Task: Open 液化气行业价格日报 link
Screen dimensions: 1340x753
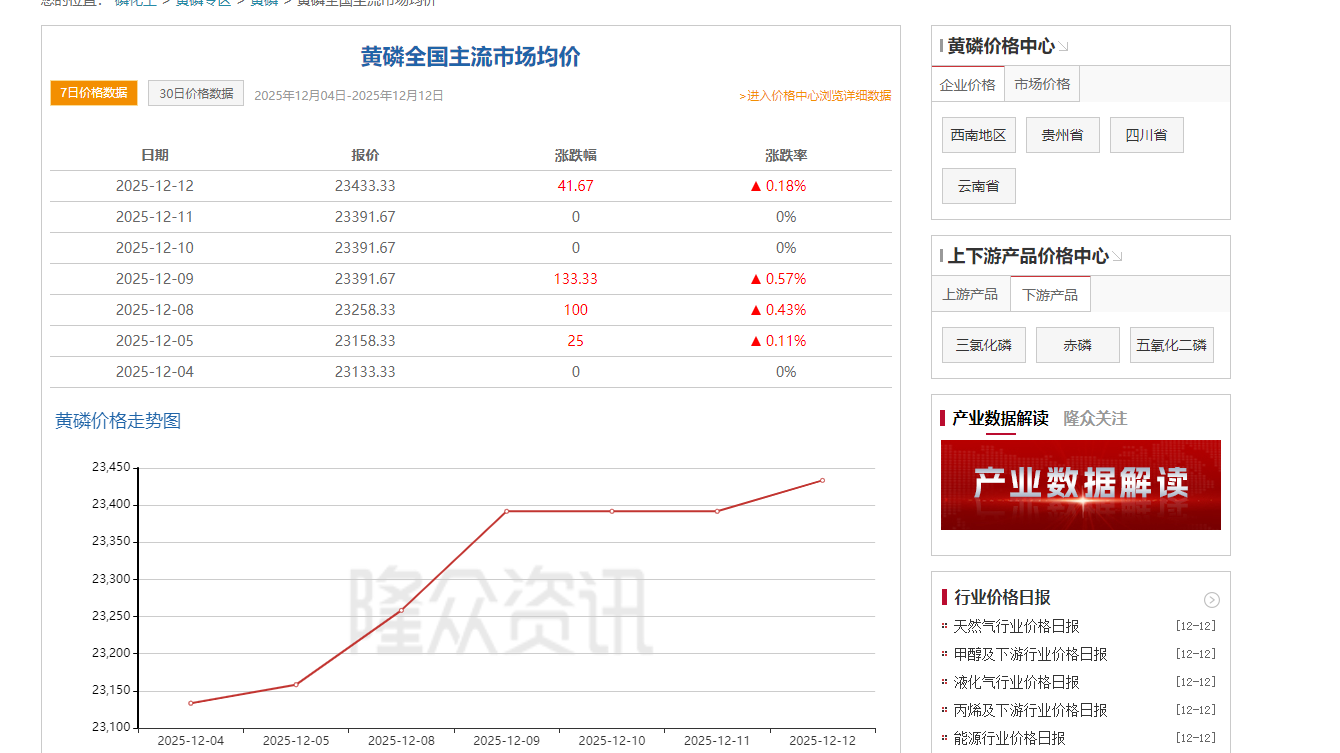Action: point(1016,682)
